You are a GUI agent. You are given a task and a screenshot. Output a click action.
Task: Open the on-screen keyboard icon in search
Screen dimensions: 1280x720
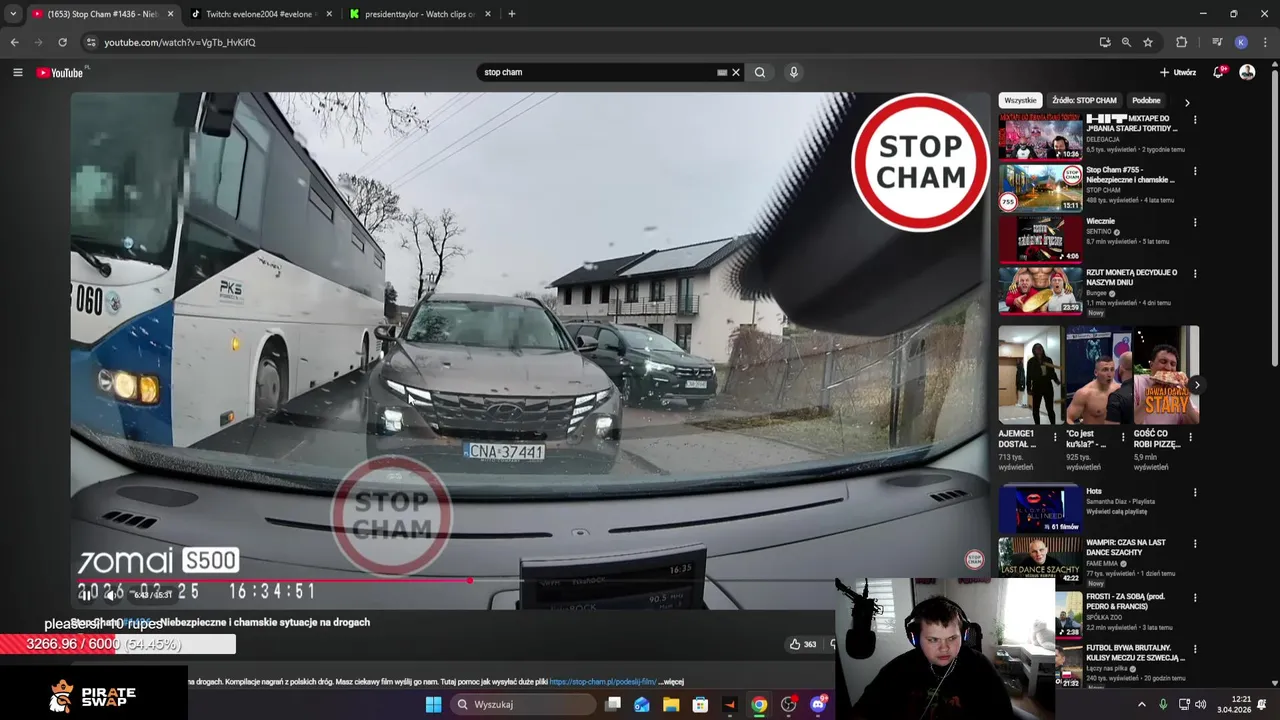coord(722,72)
